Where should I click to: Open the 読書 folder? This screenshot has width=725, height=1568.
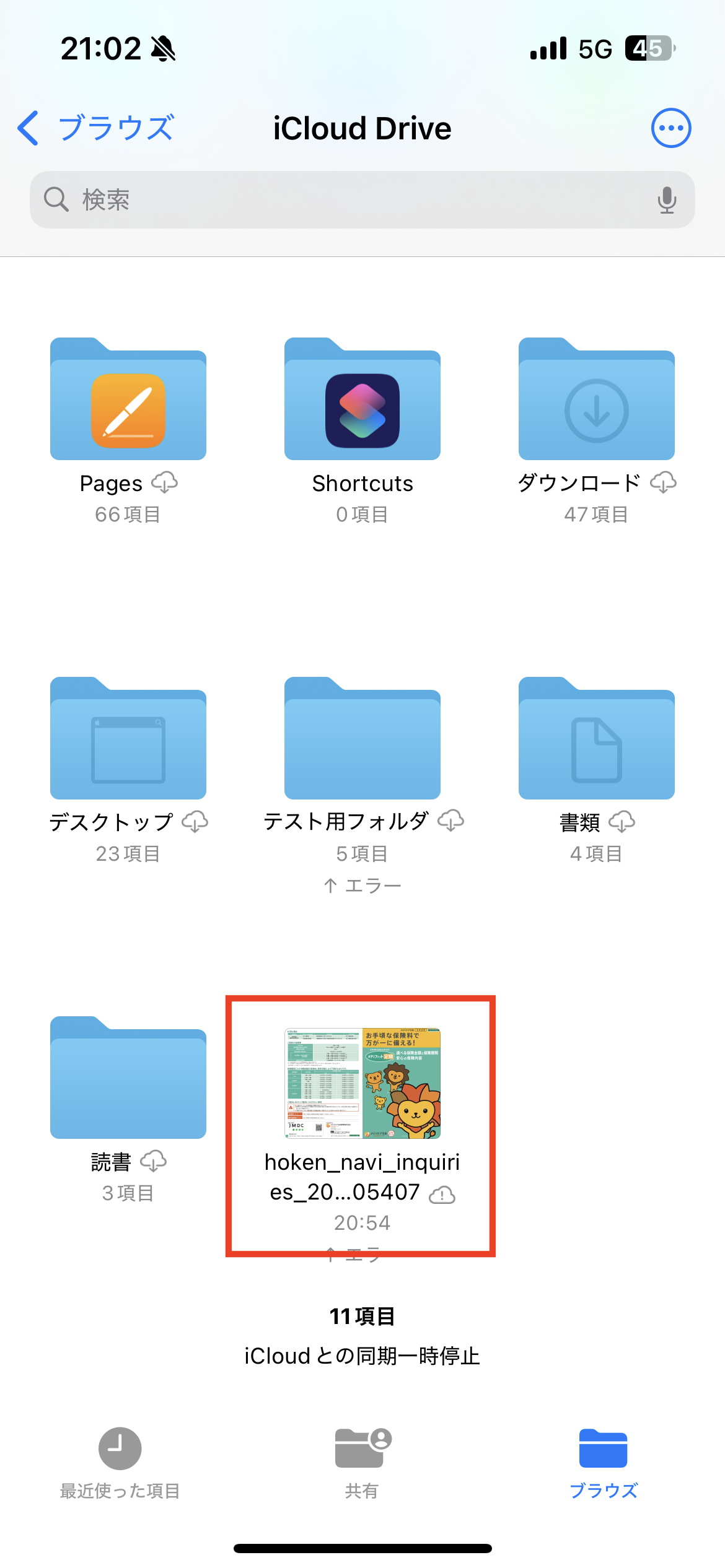tap(128, 1078)
